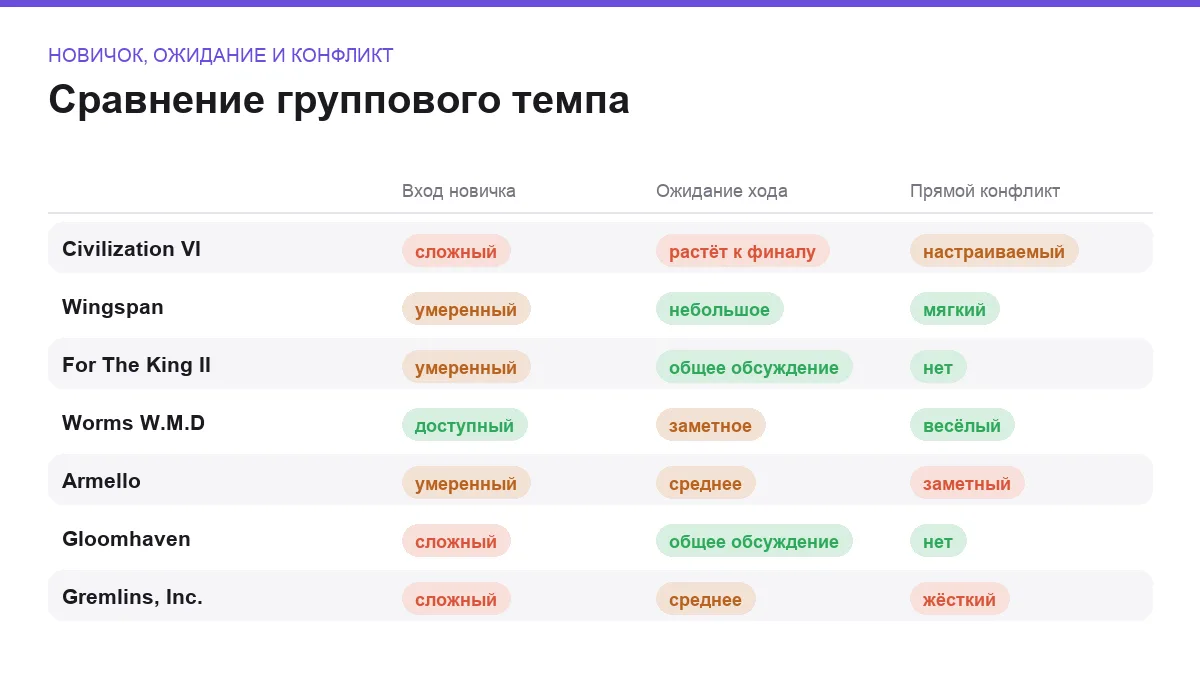Screen dimensions: 1200x676
Task: Click the 'доступный' tag
Action: [x=465, y=425]
